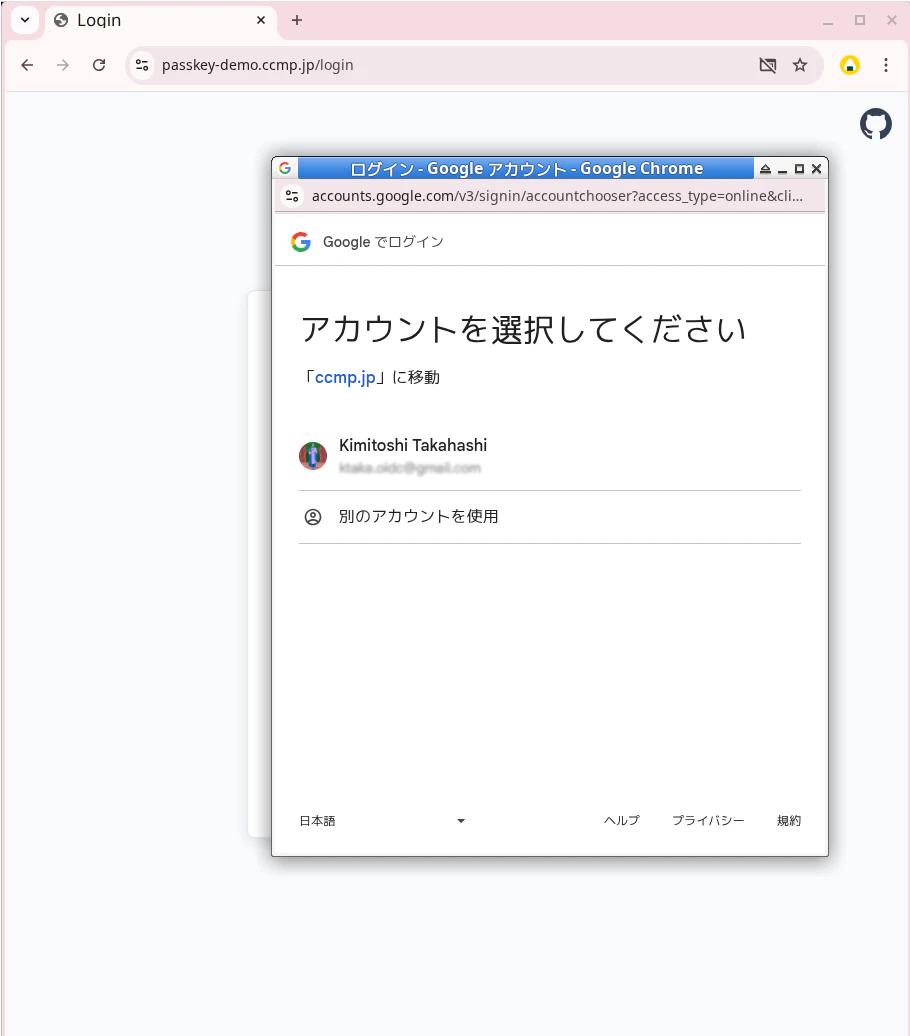910x1036 pixels.
Task: Click the person icon next to 別のアカウントを使用
Action: coord(313,516)
